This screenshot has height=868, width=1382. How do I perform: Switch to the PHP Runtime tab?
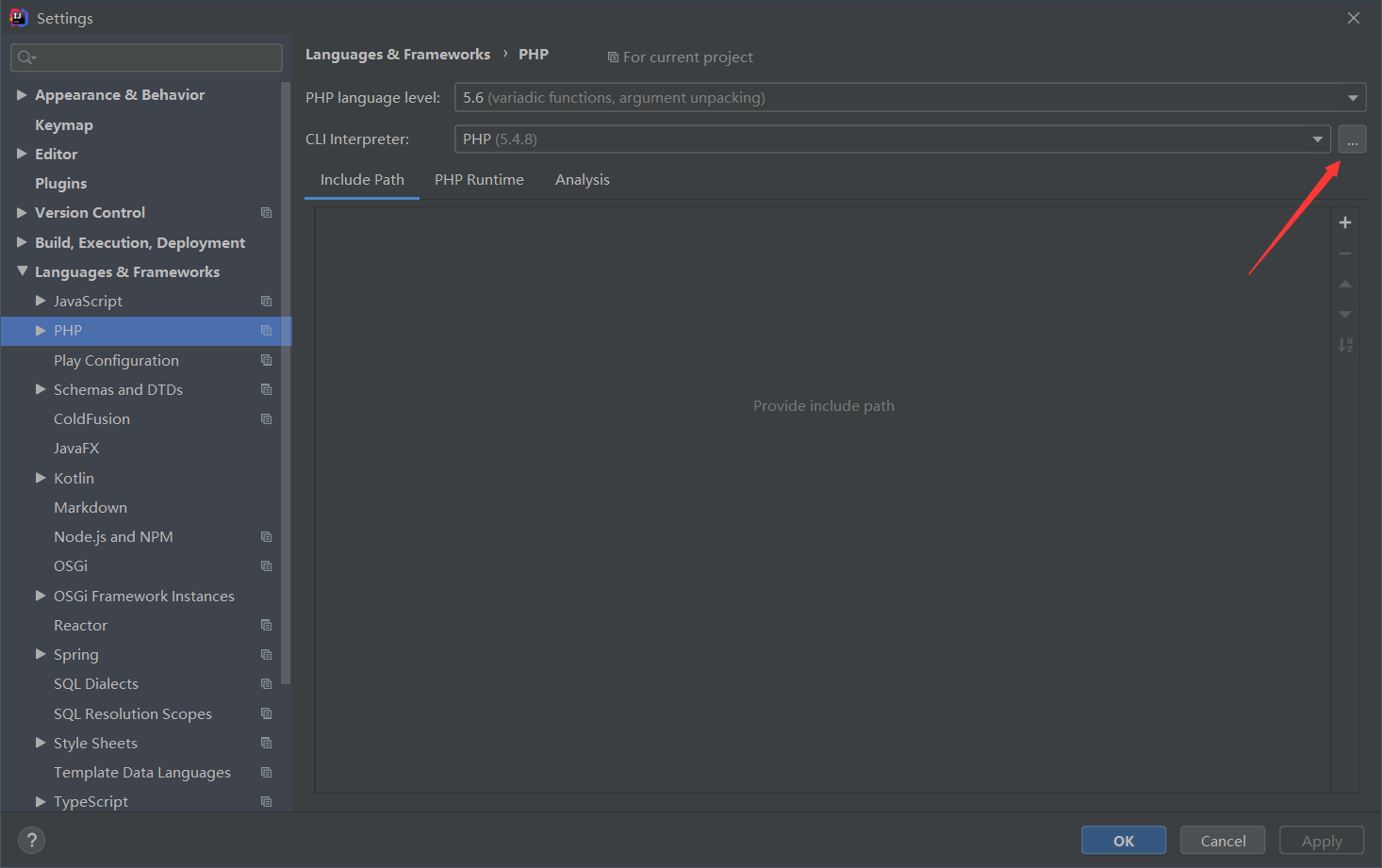pyautogui.click(x=479, y=179)
